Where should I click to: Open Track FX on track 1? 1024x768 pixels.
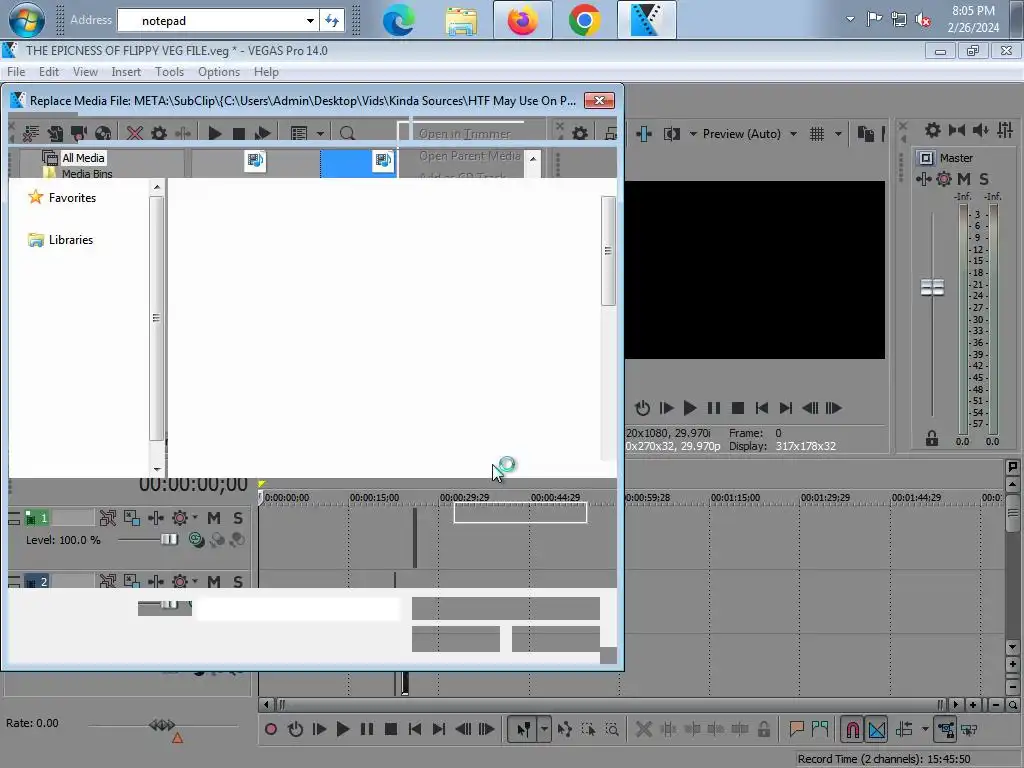(155, 518)
